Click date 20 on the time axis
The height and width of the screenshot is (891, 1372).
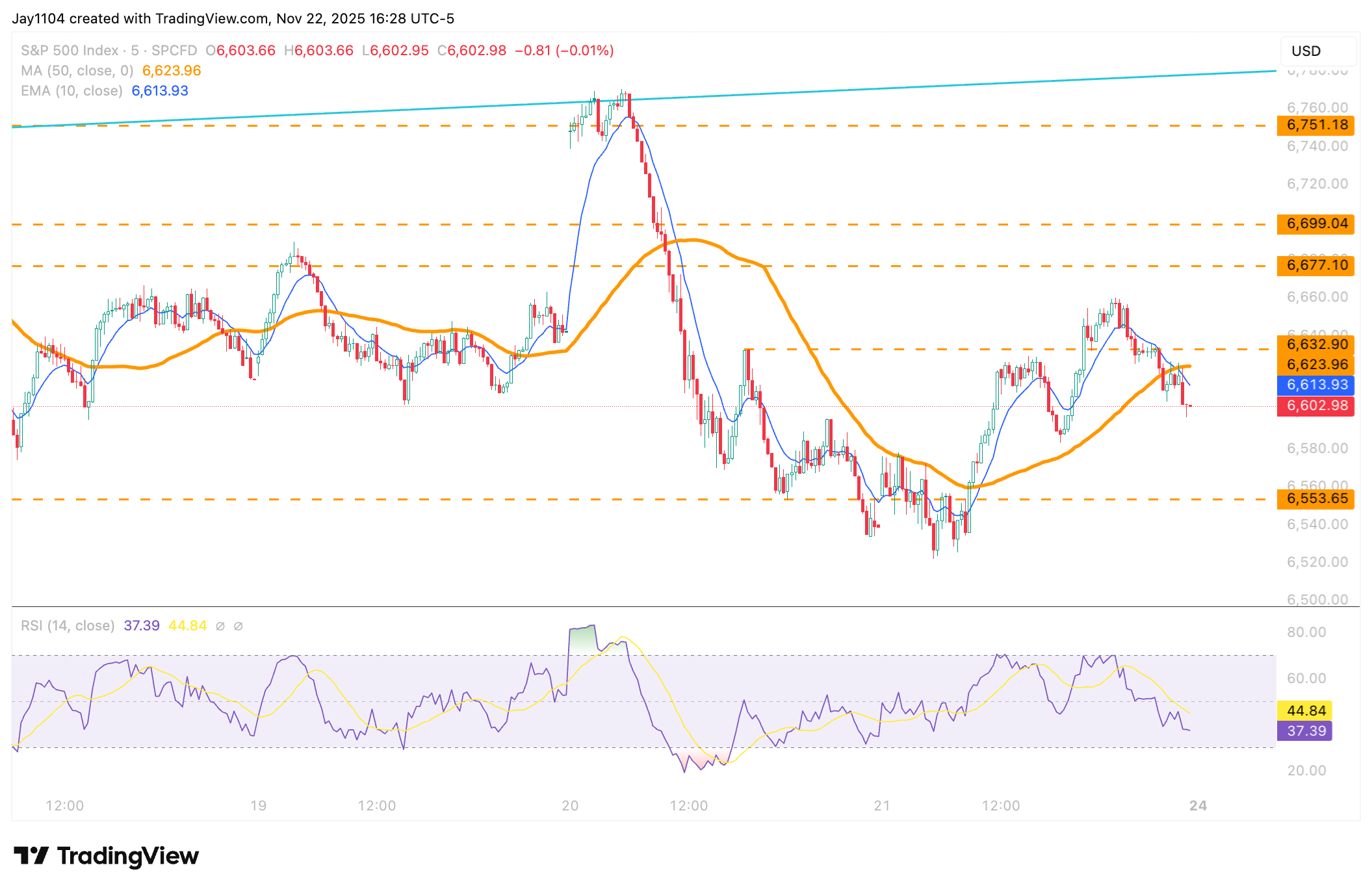tap(570, 806)
